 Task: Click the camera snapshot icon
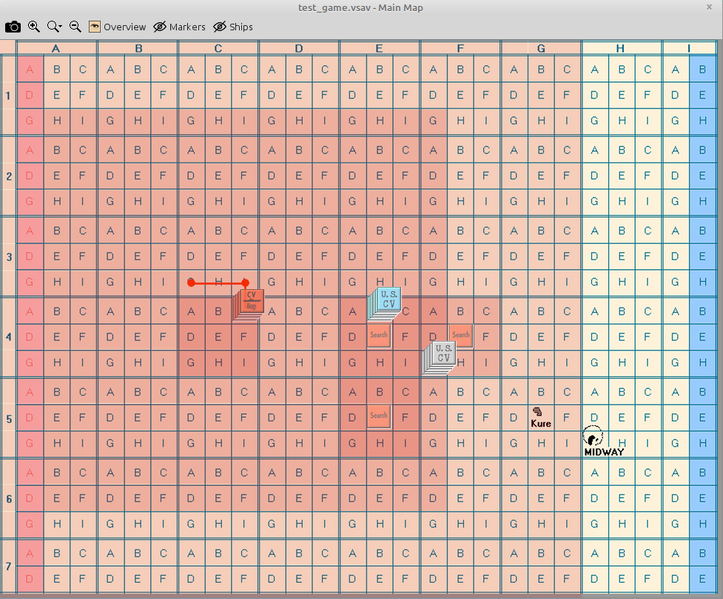click(13, 27)
